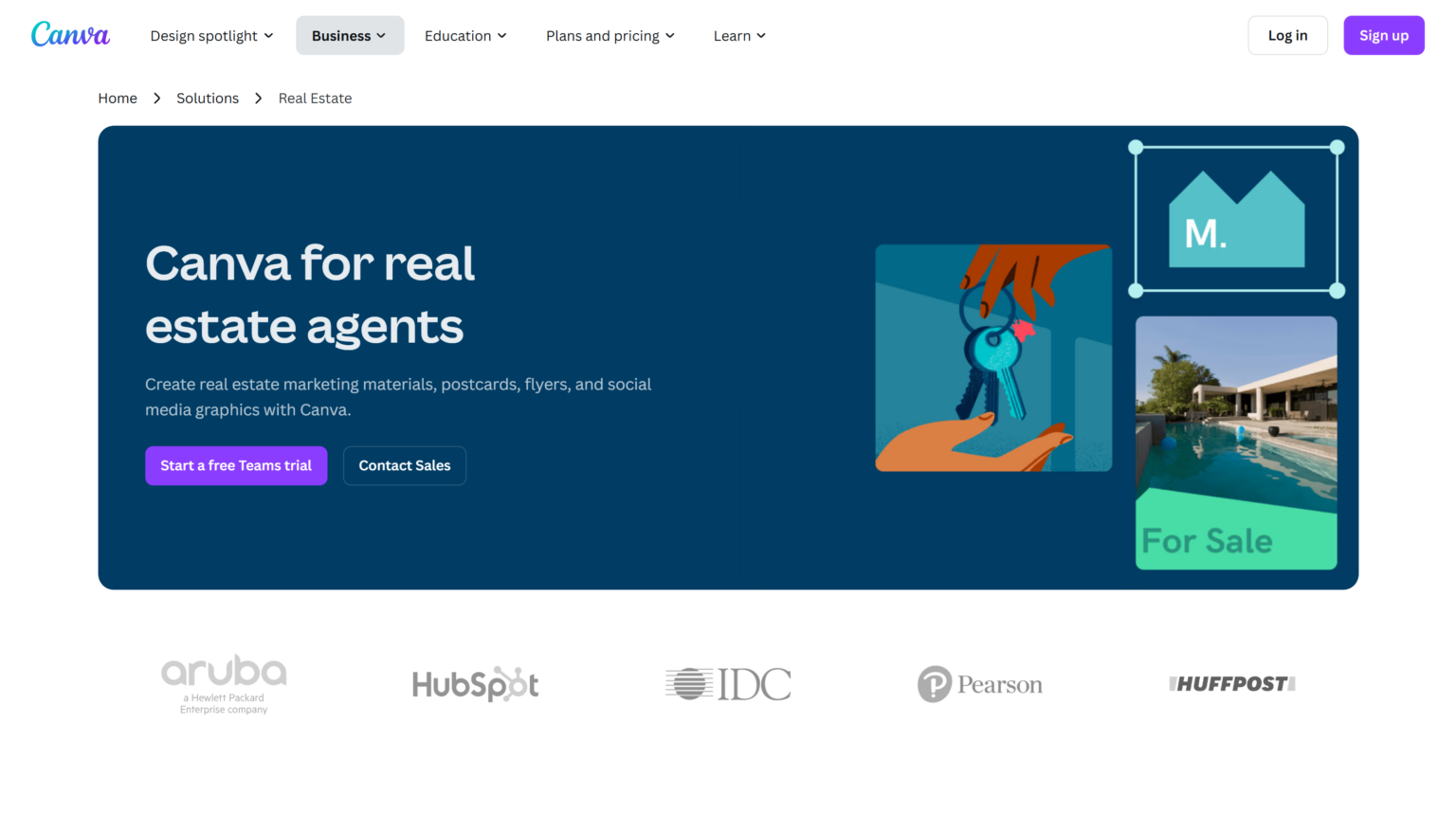The width and height of the screenshot is (1456, 813).
Task: Click the teal M. house logo graphic
Action: pyautogui.click(x=1236, y=220)
